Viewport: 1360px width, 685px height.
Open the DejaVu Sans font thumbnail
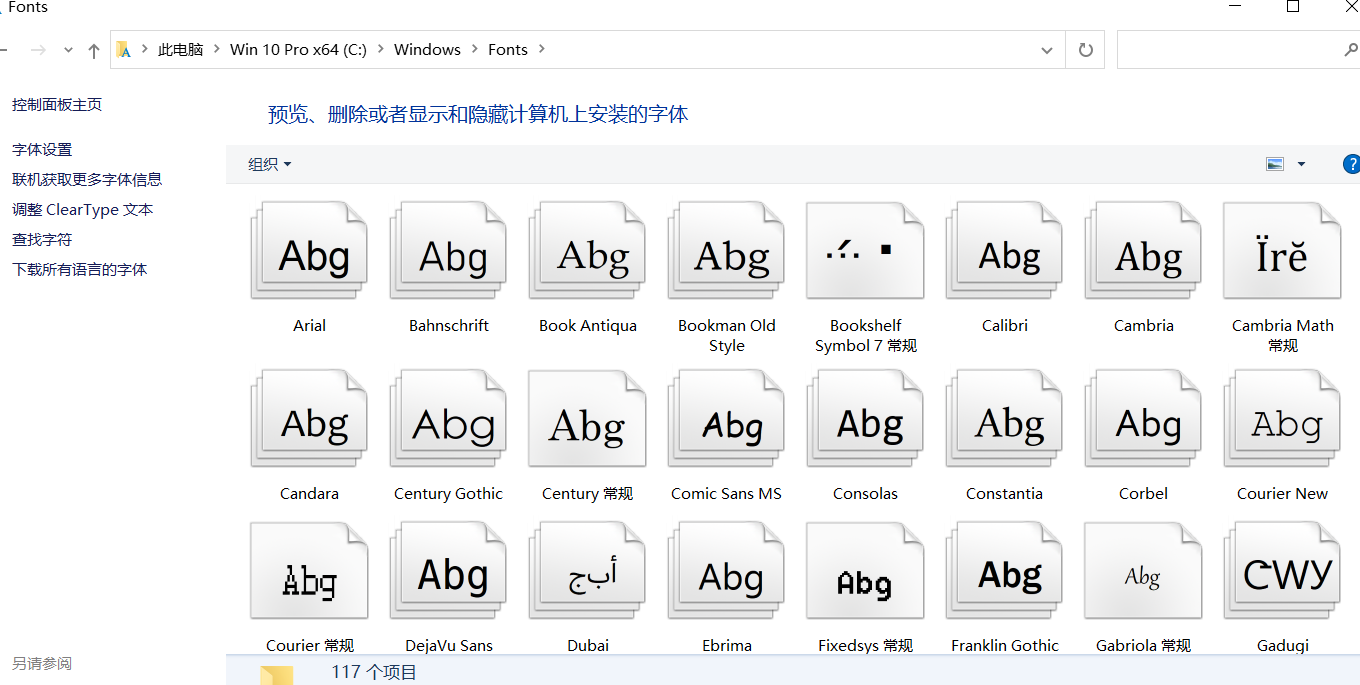point(448,570)
